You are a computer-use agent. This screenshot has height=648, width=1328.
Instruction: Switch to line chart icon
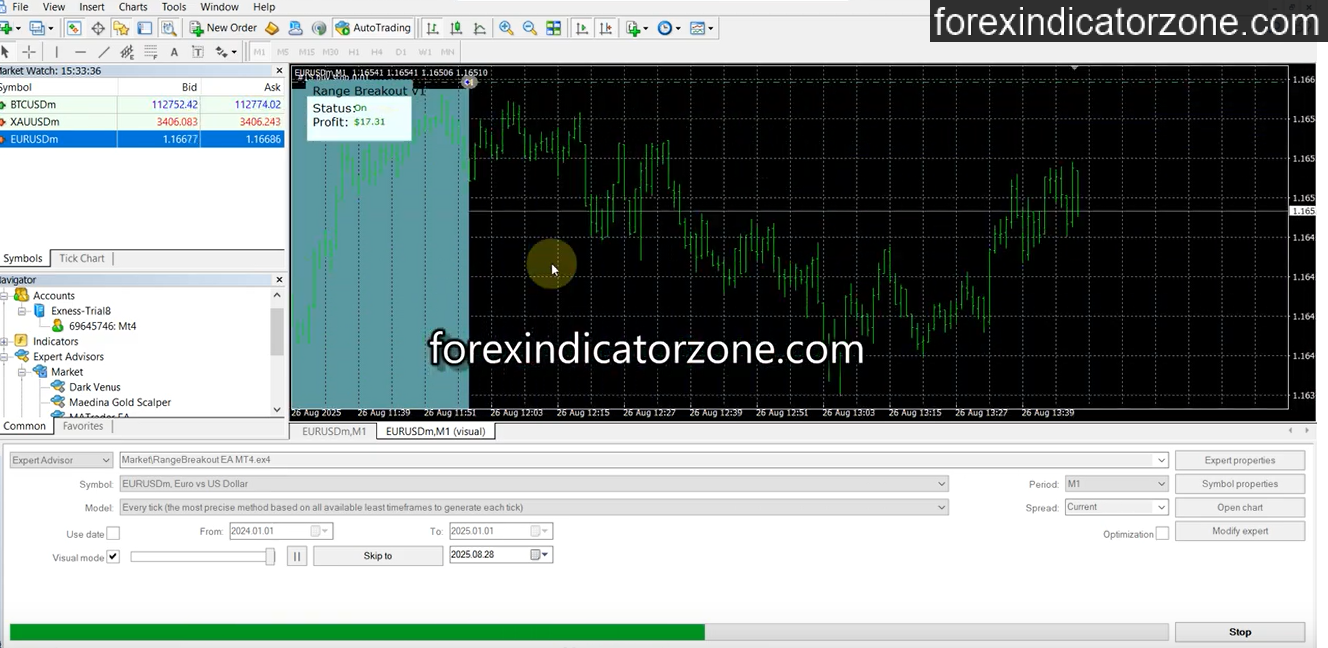click(x=480, y=28)
